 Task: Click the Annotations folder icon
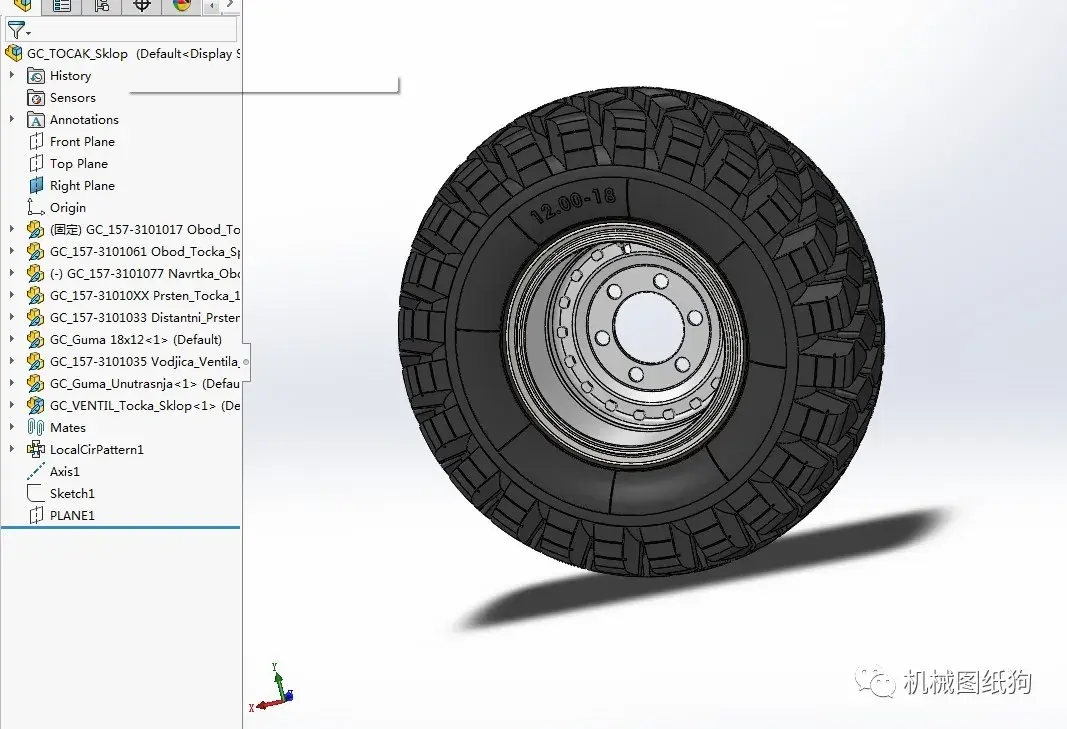tap(35, 120)
